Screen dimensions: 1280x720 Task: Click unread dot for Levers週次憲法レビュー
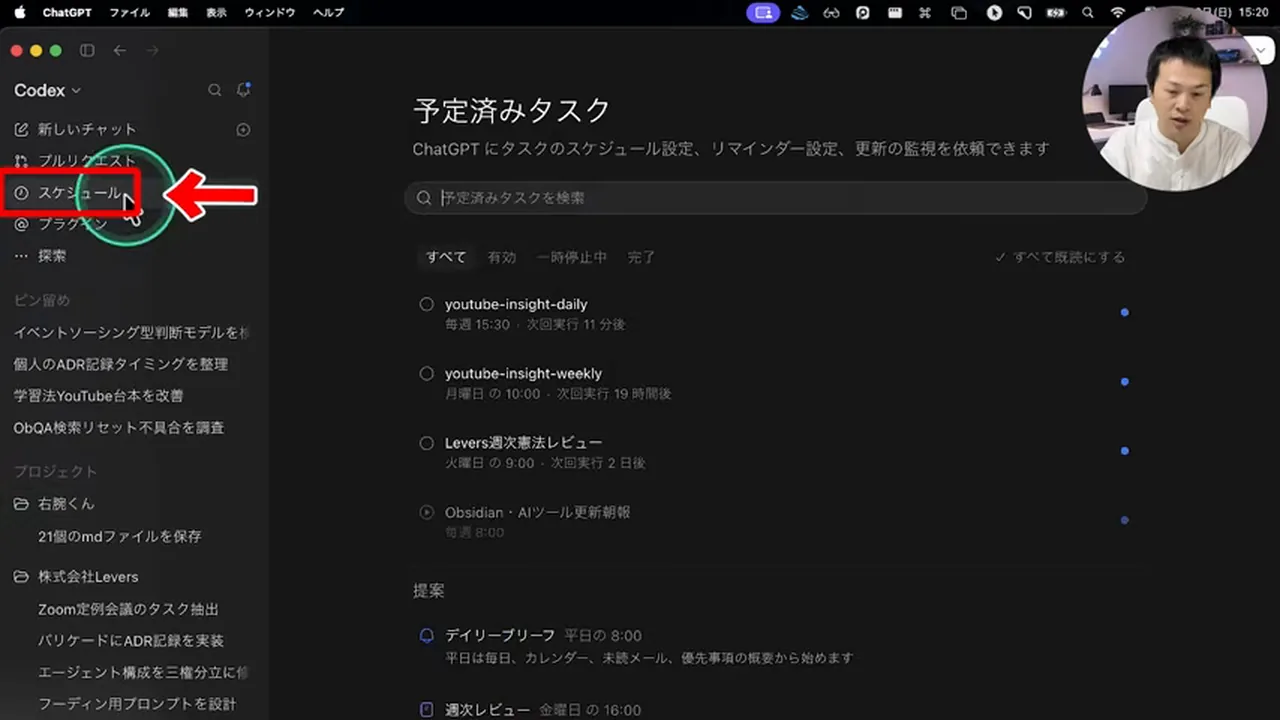click(1125, 451)
